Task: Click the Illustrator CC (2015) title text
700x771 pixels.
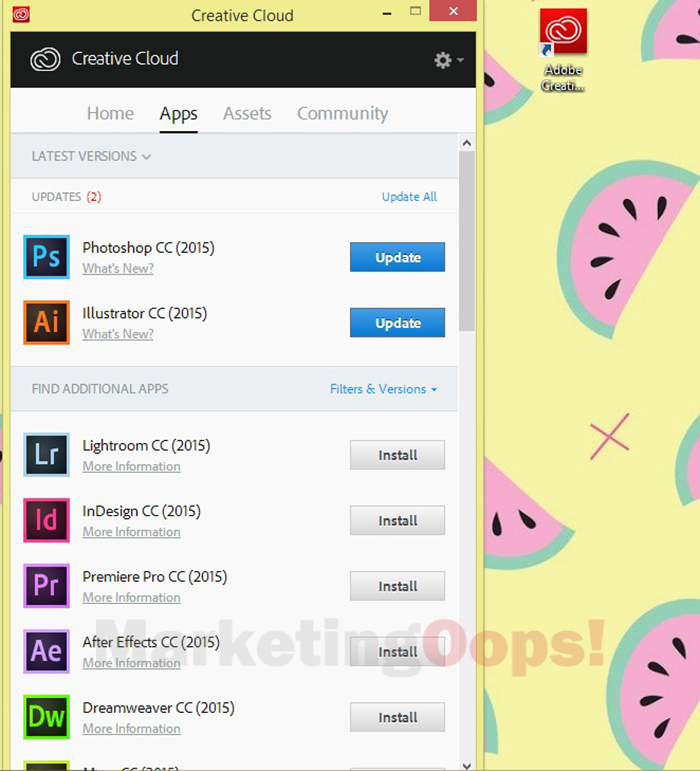Action: pyautogui.click(x=145, y=314)
